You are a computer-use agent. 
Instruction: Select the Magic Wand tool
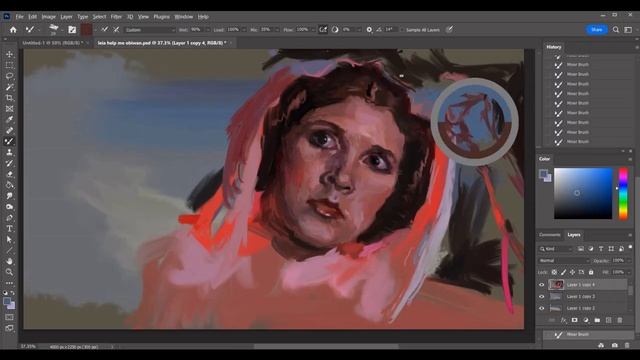pos(9,87)
